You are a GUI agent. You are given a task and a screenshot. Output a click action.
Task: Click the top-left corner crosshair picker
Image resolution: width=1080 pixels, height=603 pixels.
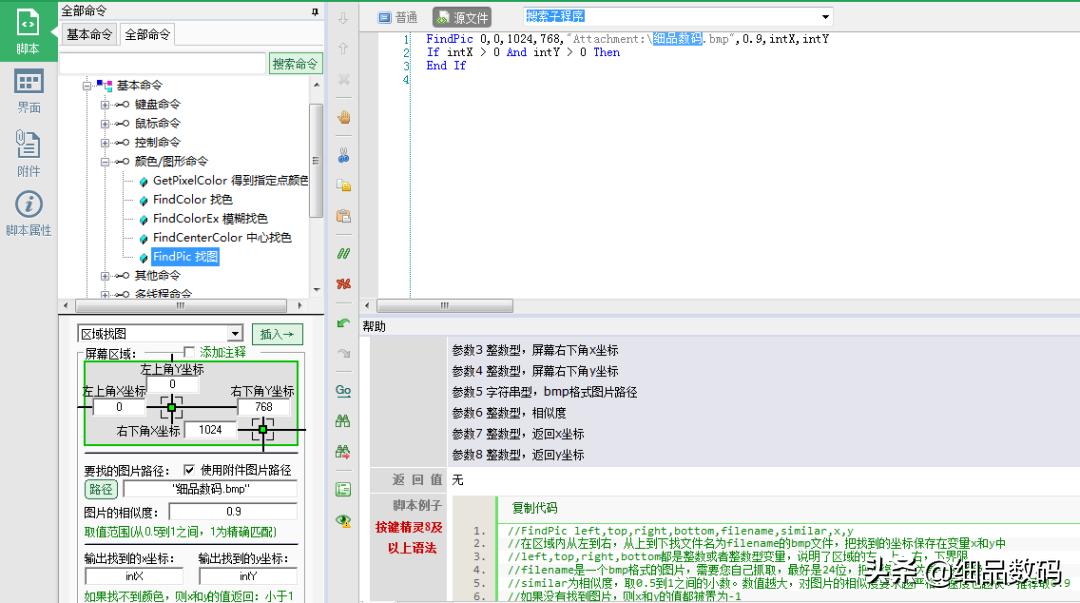(171, 407)
